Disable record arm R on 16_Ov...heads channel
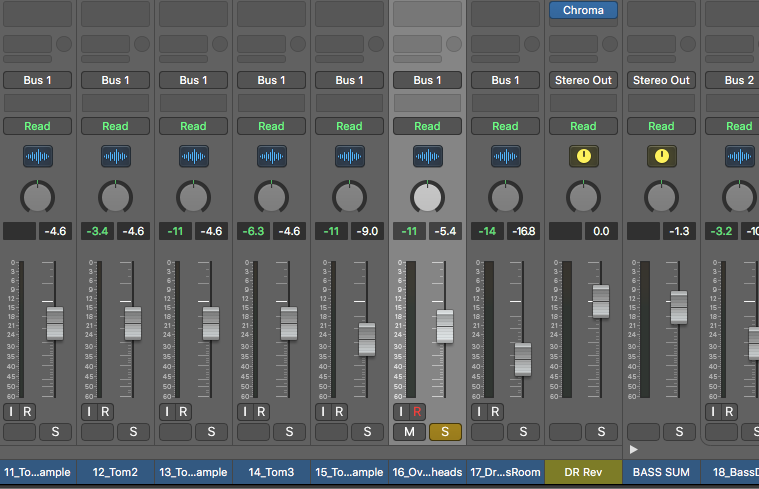The image size is (759, 489). tap(417, 412)
